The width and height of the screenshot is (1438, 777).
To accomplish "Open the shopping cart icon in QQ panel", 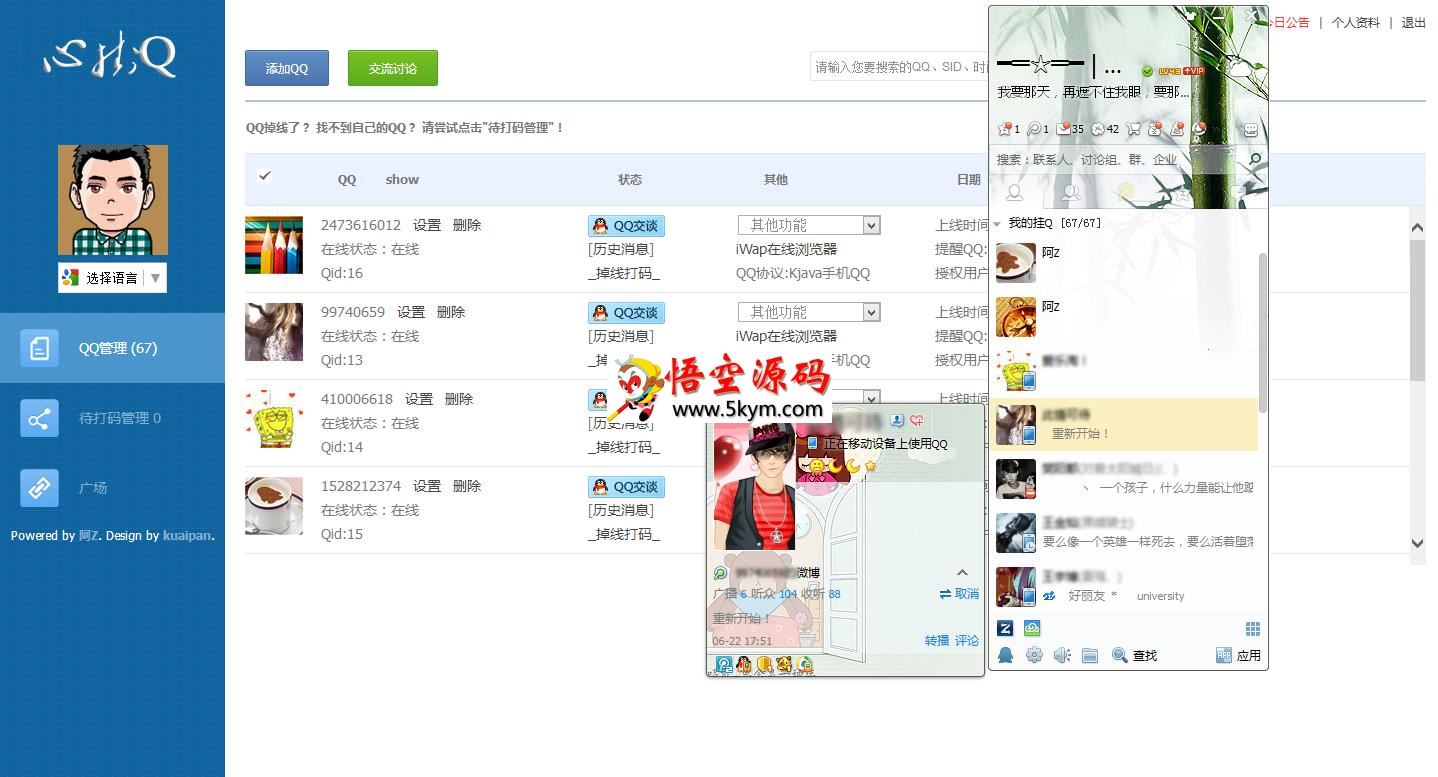I will [1133, 129].
